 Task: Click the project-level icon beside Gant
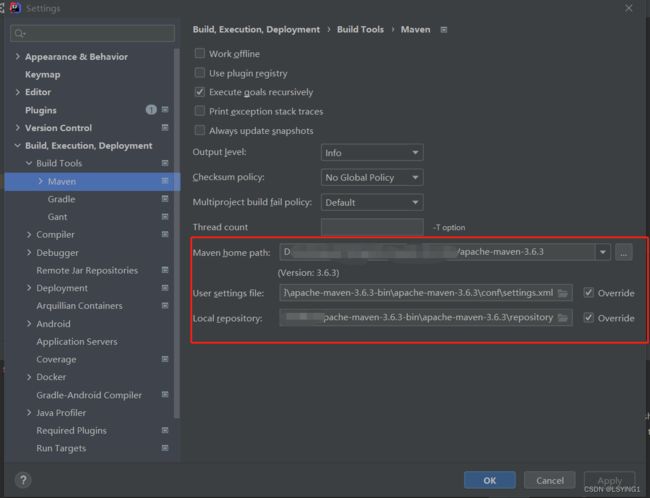(165, 216)
